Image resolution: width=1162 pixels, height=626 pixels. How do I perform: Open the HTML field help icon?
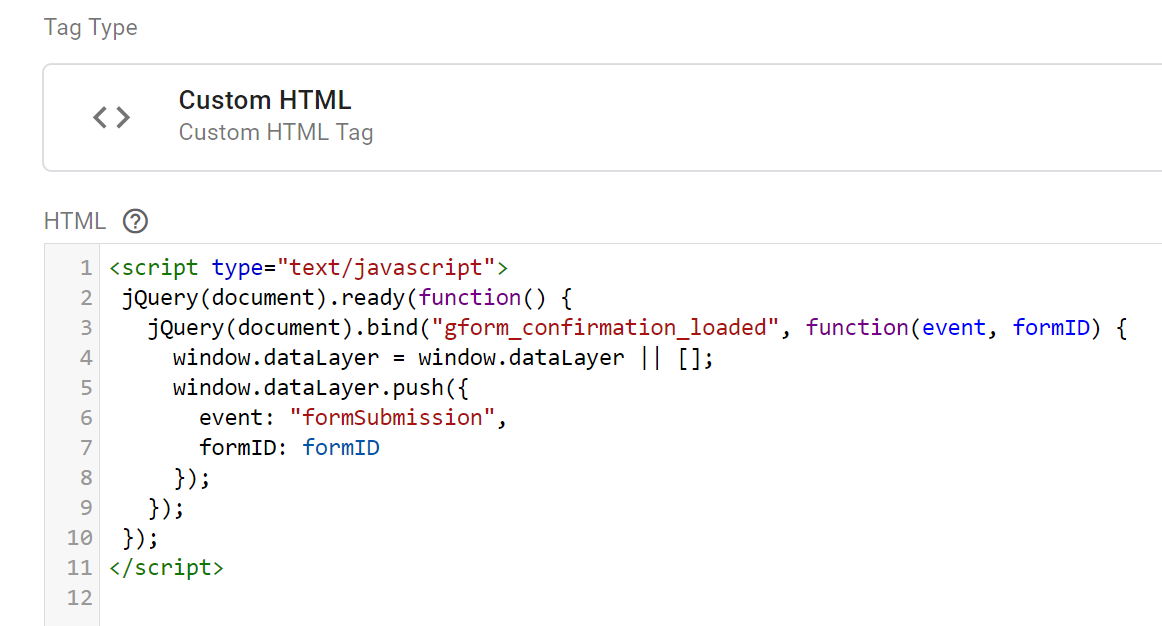click(x=135, y=221)
